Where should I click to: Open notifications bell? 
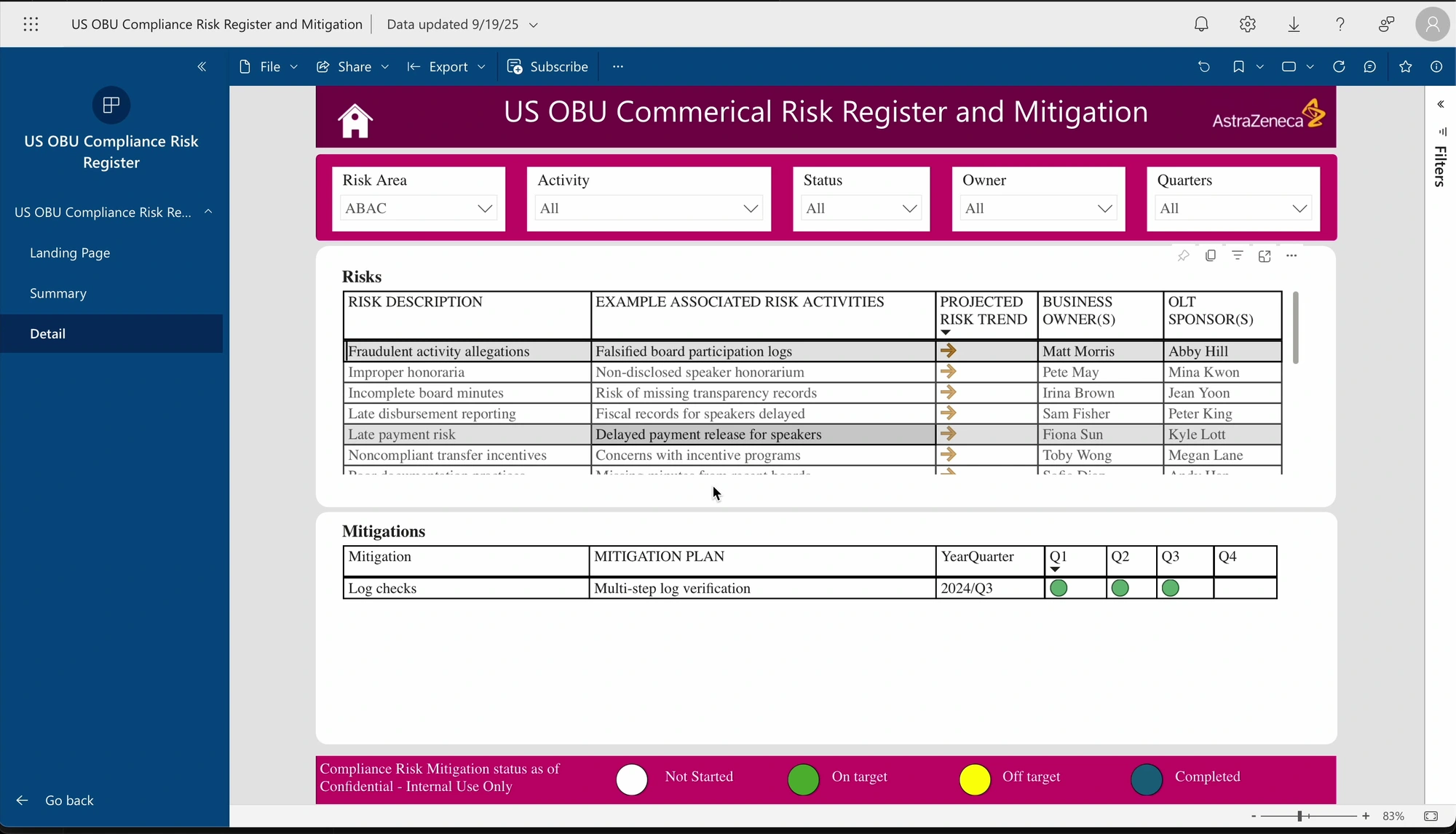point(1201,24)
